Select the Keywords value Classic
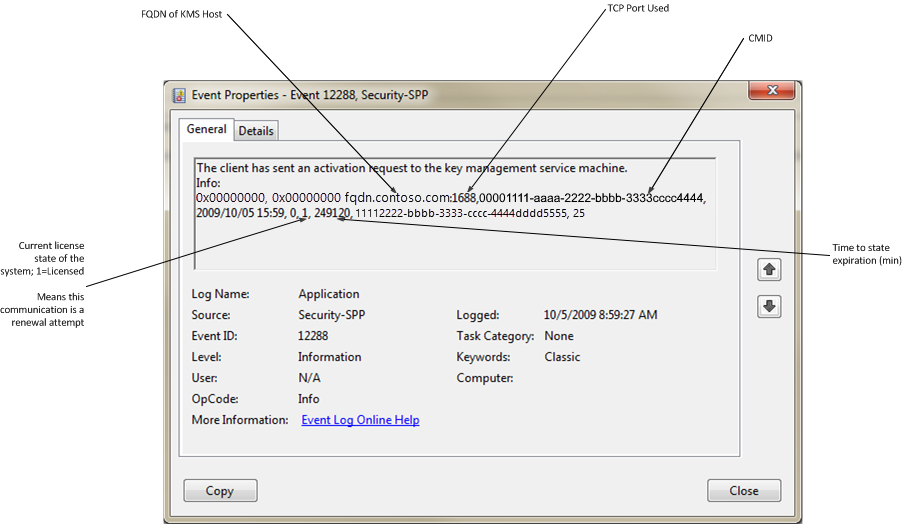 click(x=562, y=357)
